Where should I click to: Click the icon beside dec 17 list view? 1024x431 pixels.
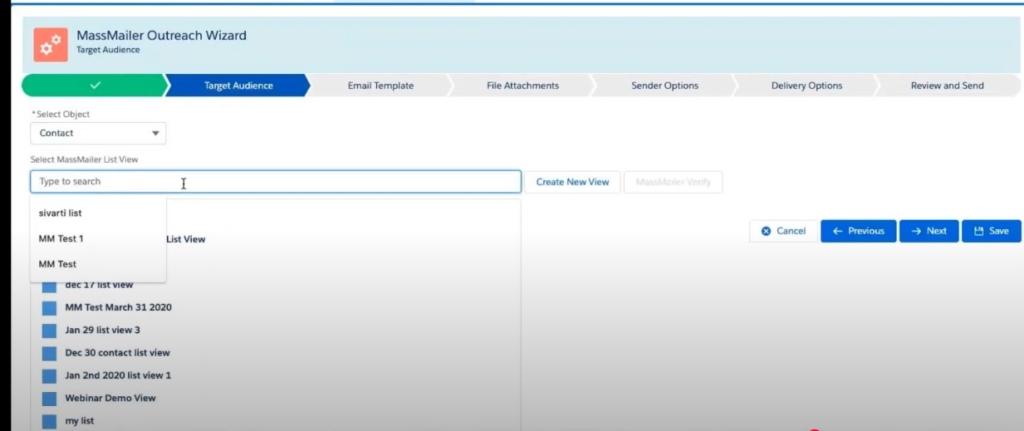click(50, 286)
